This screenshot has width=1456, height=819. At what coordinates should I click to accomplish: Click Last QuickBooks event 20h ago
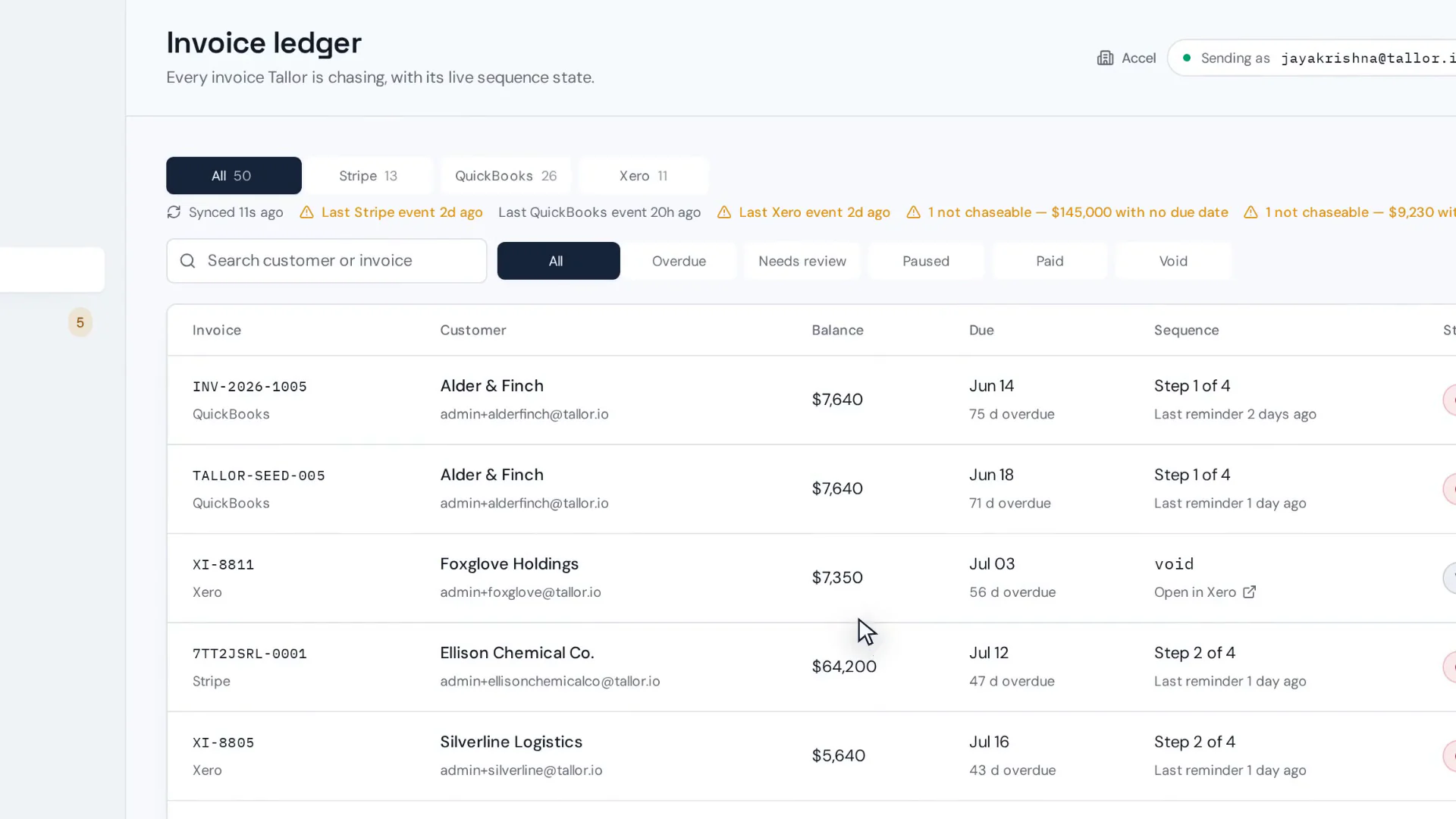tap(599, 212)
